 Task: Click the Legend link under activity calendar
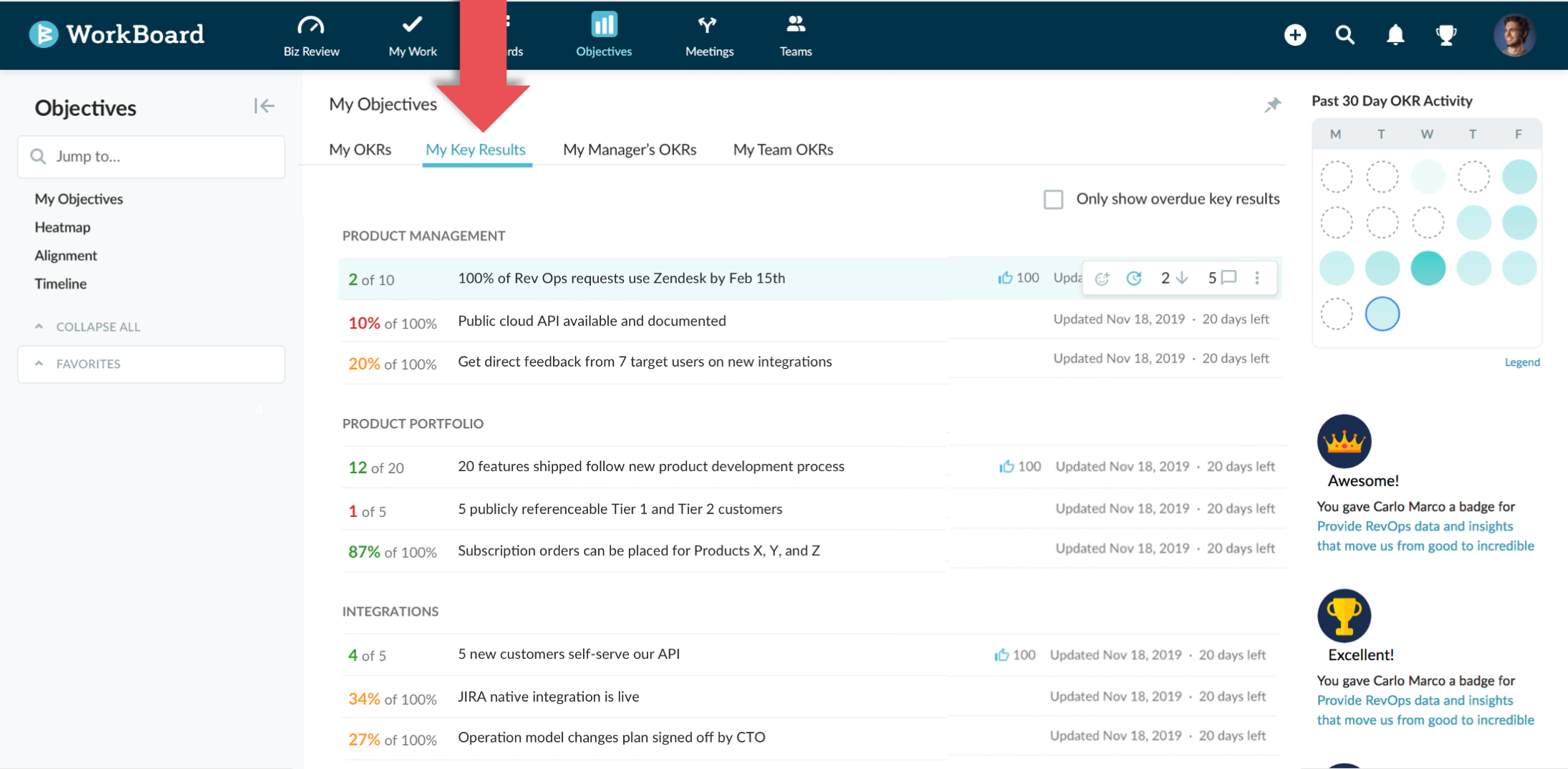coord(1522,362)
